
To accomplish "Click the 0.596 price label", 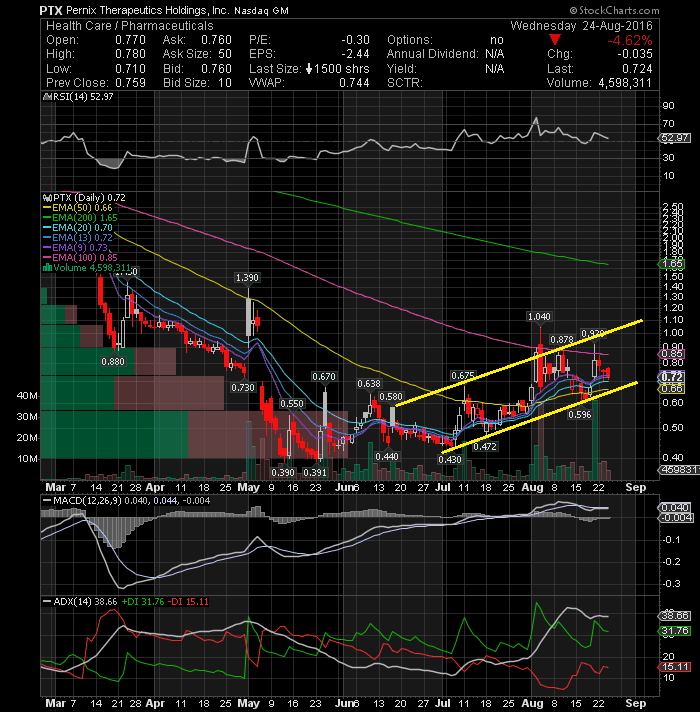I will [580, 415].
